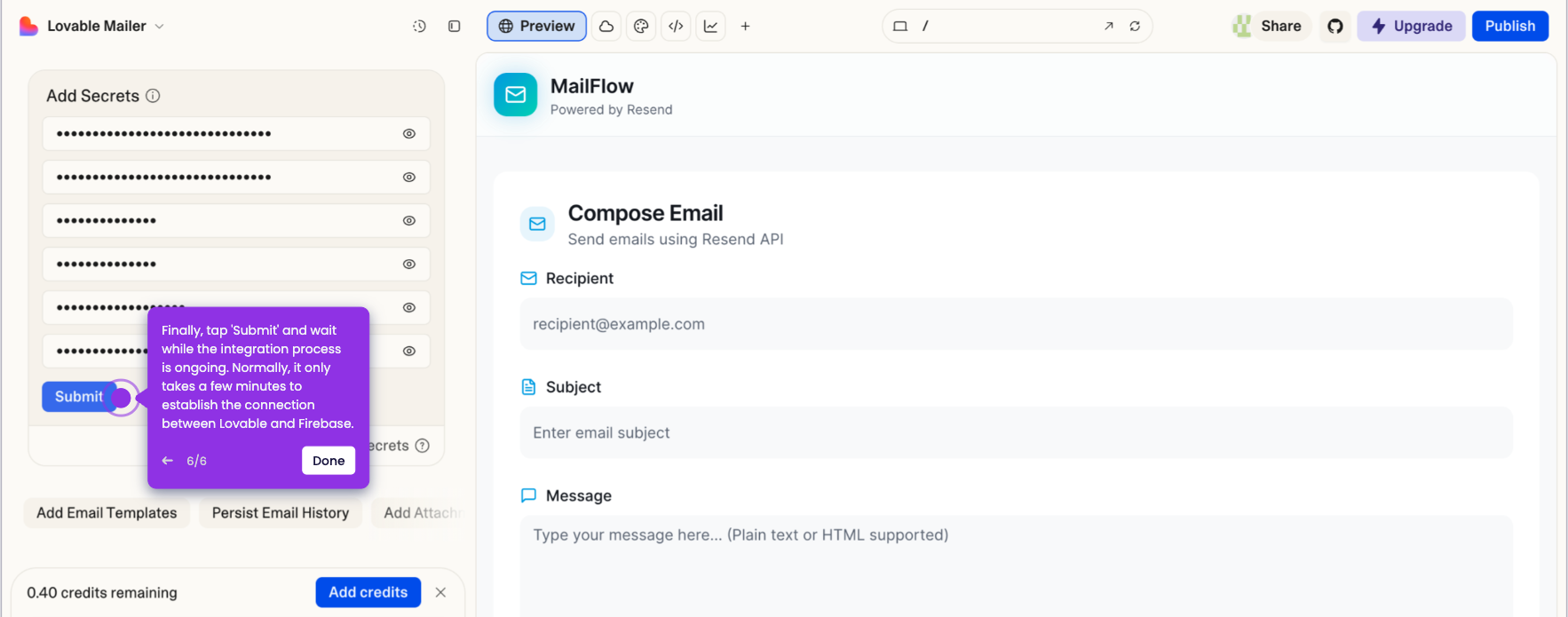This screenshot has width=1568, height=617.
Task: Reveal the second secret field value
Action: [409, 178]
